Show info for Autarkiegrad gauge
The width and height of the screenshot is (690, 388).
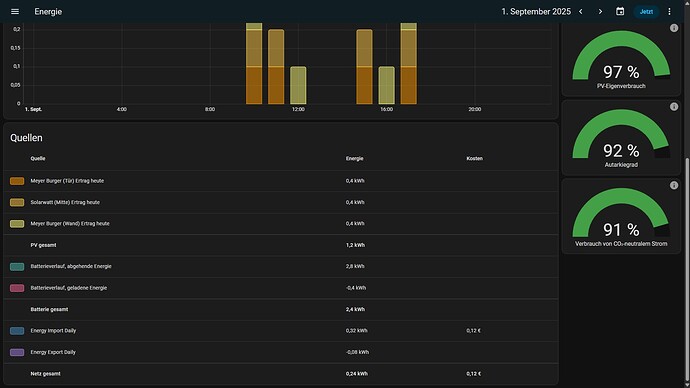click(x=674, y=107)
